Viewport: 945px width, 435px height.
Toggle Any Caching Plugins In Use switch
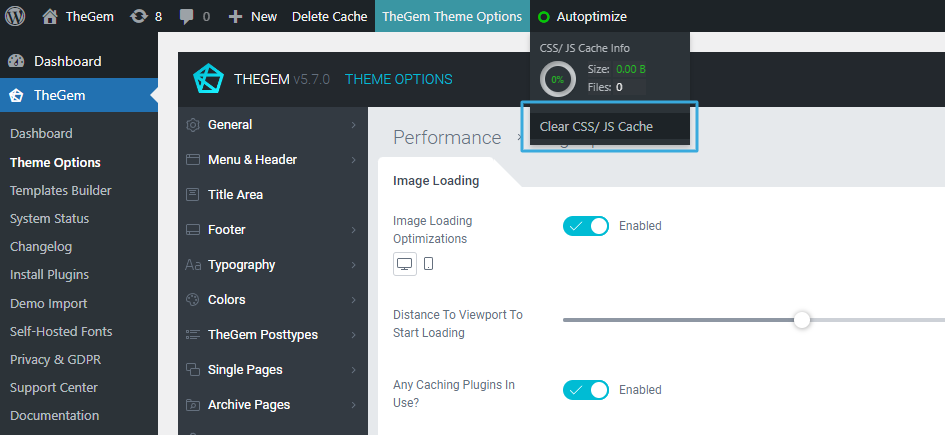click(x=585, y=390)
